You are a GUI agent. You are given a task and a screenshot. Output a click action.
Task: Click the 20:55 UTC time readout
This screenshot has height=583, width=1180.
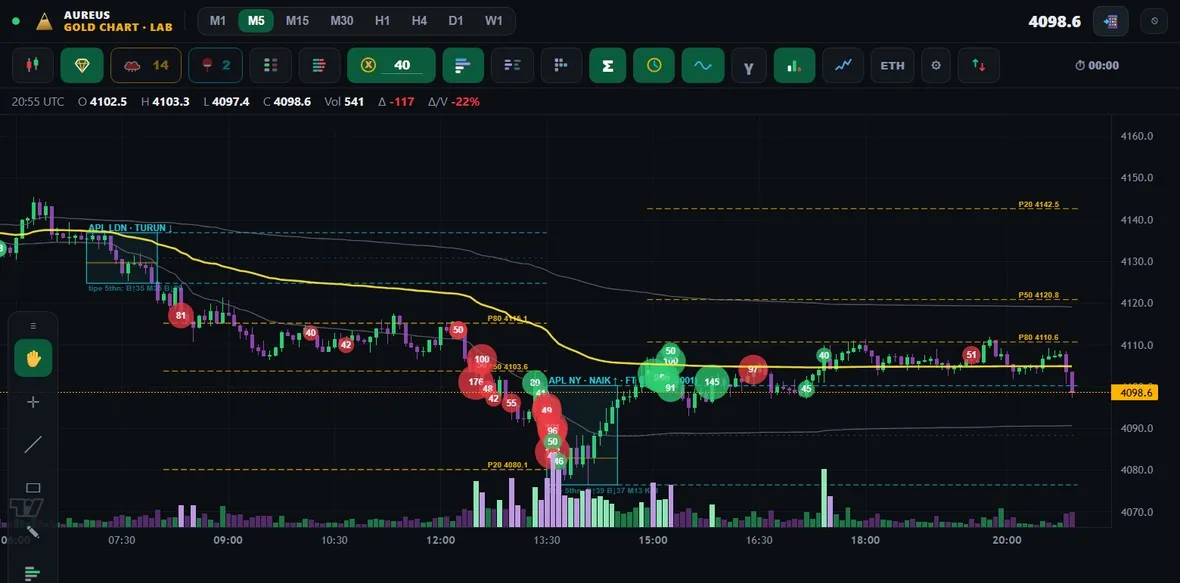tap(38, 102)
